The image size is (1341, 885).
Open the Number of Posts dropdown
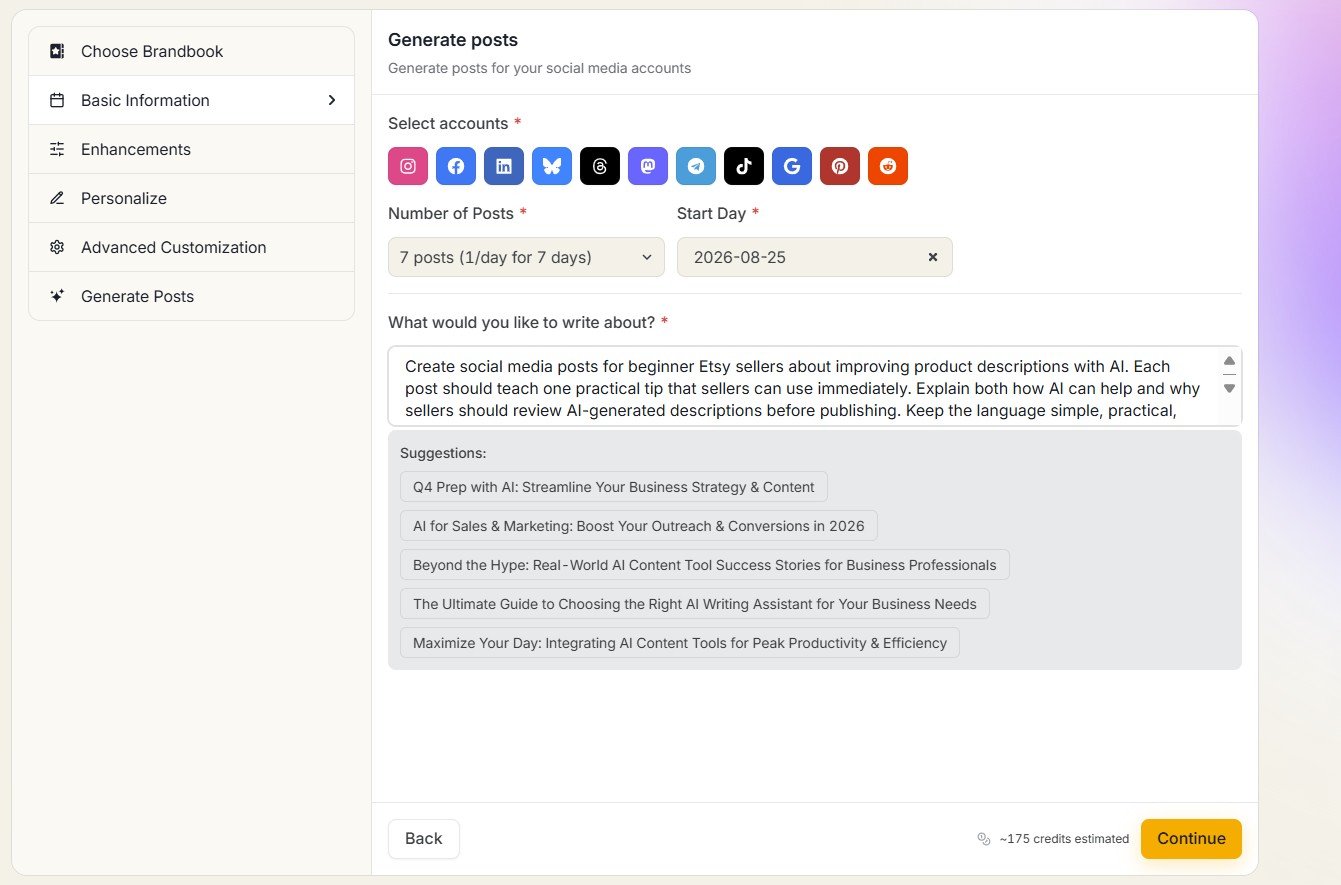[x=526, y=257]
